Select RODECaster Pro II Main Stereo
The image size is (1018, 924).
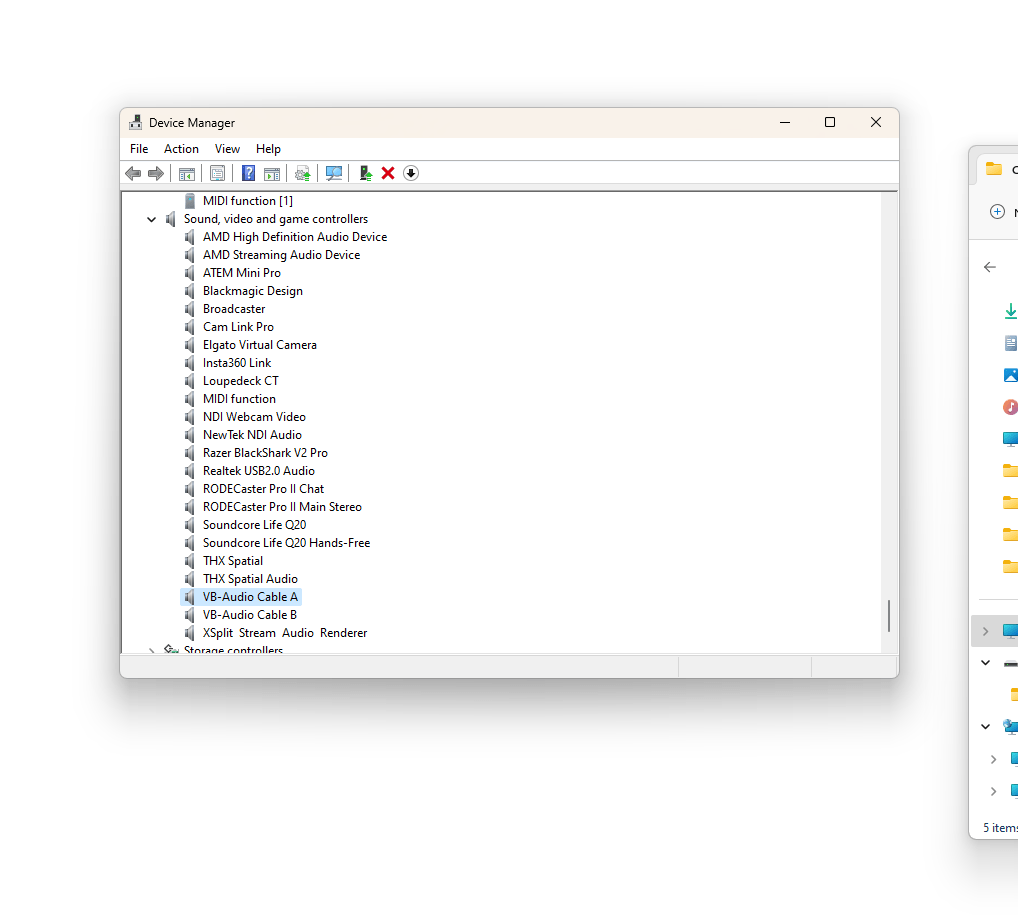click(282, 507)
